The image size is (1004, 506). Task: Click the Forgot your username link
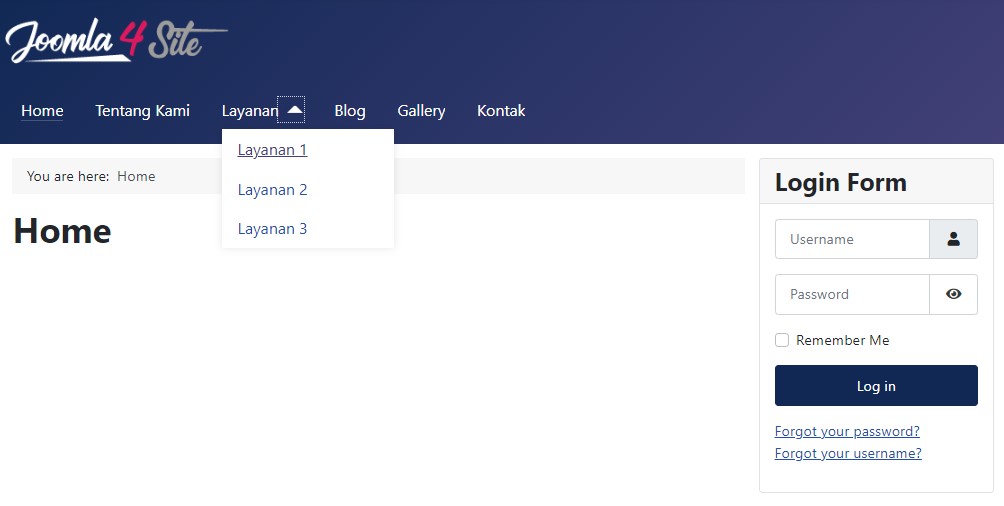coord(848,453)
